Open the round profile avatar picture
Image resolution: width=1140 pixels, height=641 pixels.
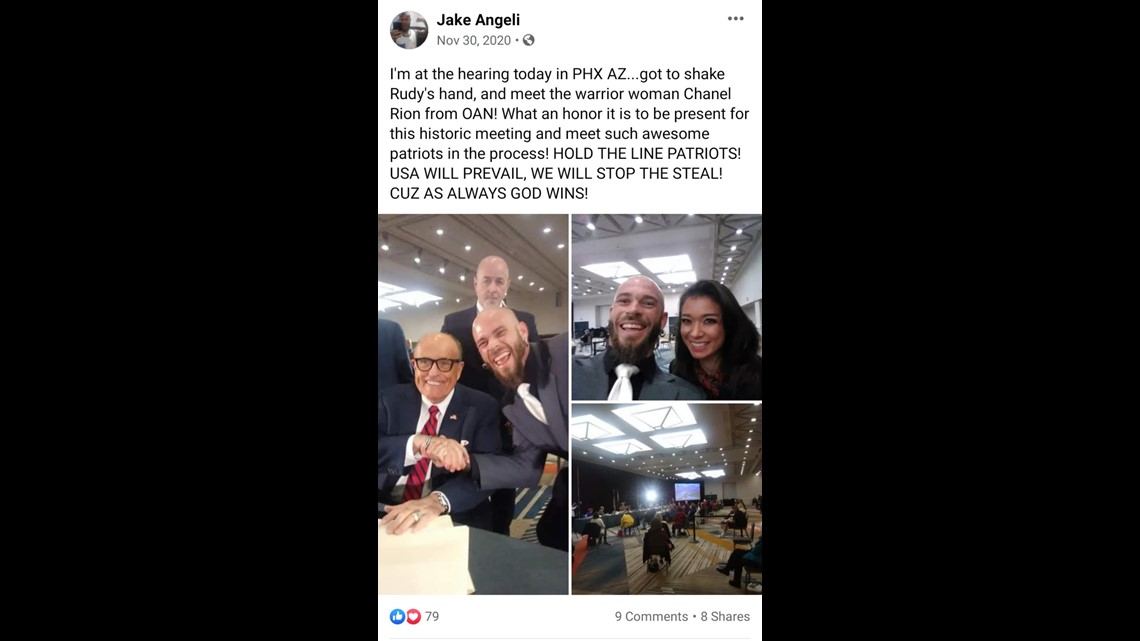coord(409,30)
